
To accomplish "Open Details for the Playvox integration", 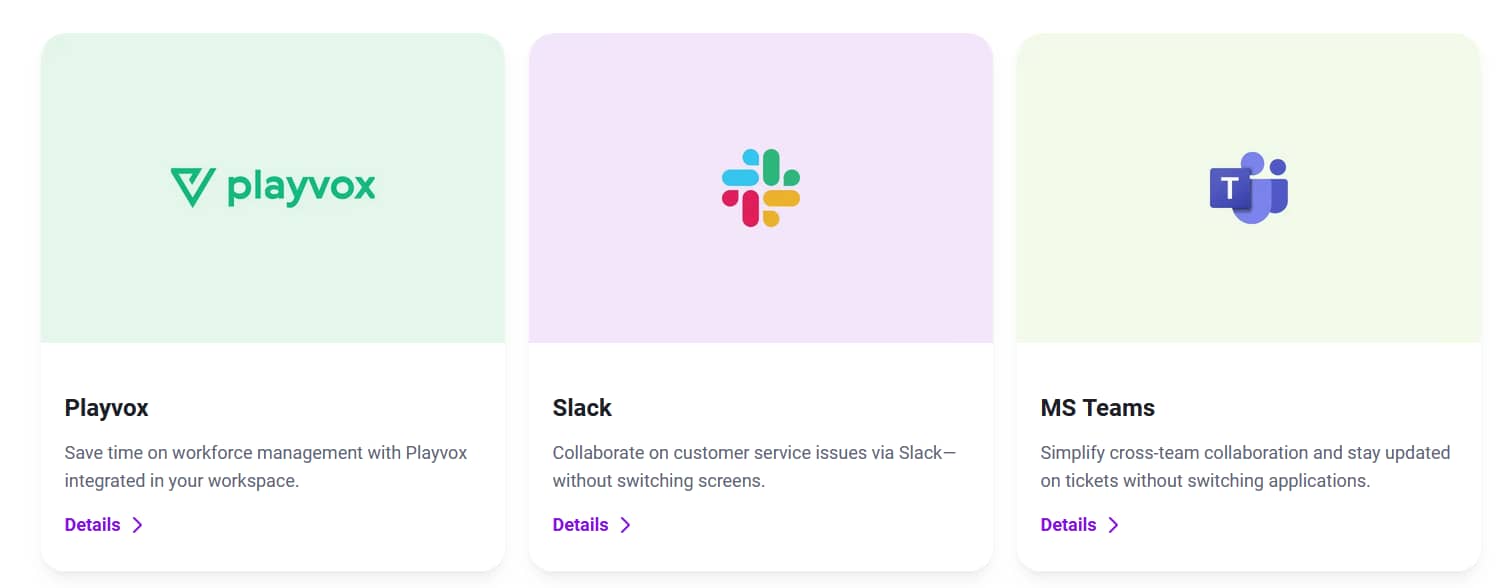I will pyautogui.click(x=92, y=524).
